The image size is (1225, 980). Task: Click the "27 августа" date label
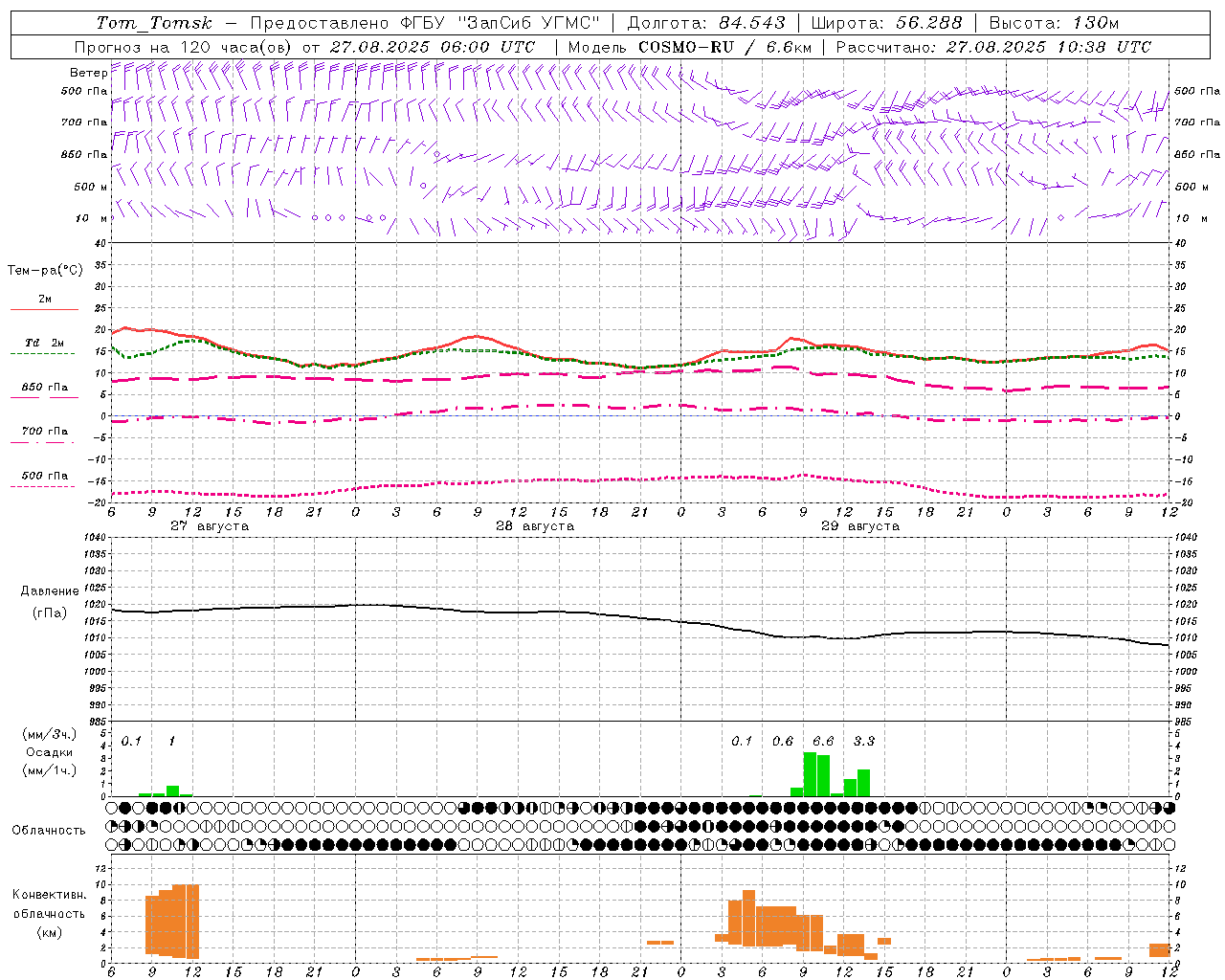(210, 526)
